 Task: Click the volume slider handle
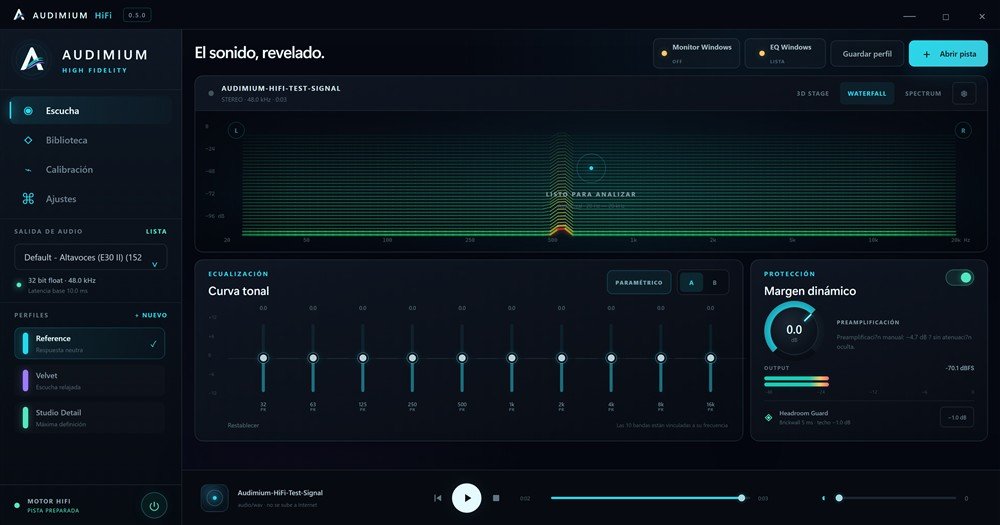[839, 498]
